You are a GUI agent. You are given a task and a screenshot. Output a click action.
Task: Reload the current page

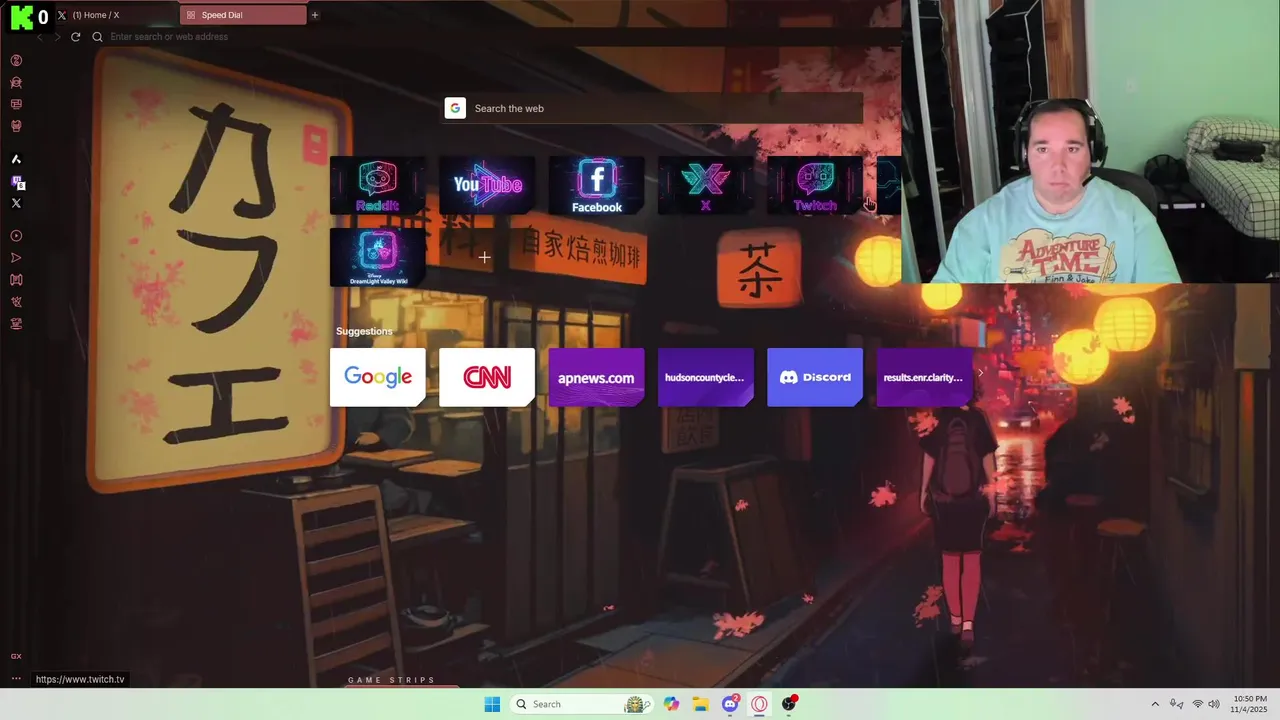(x=75, y=37)
